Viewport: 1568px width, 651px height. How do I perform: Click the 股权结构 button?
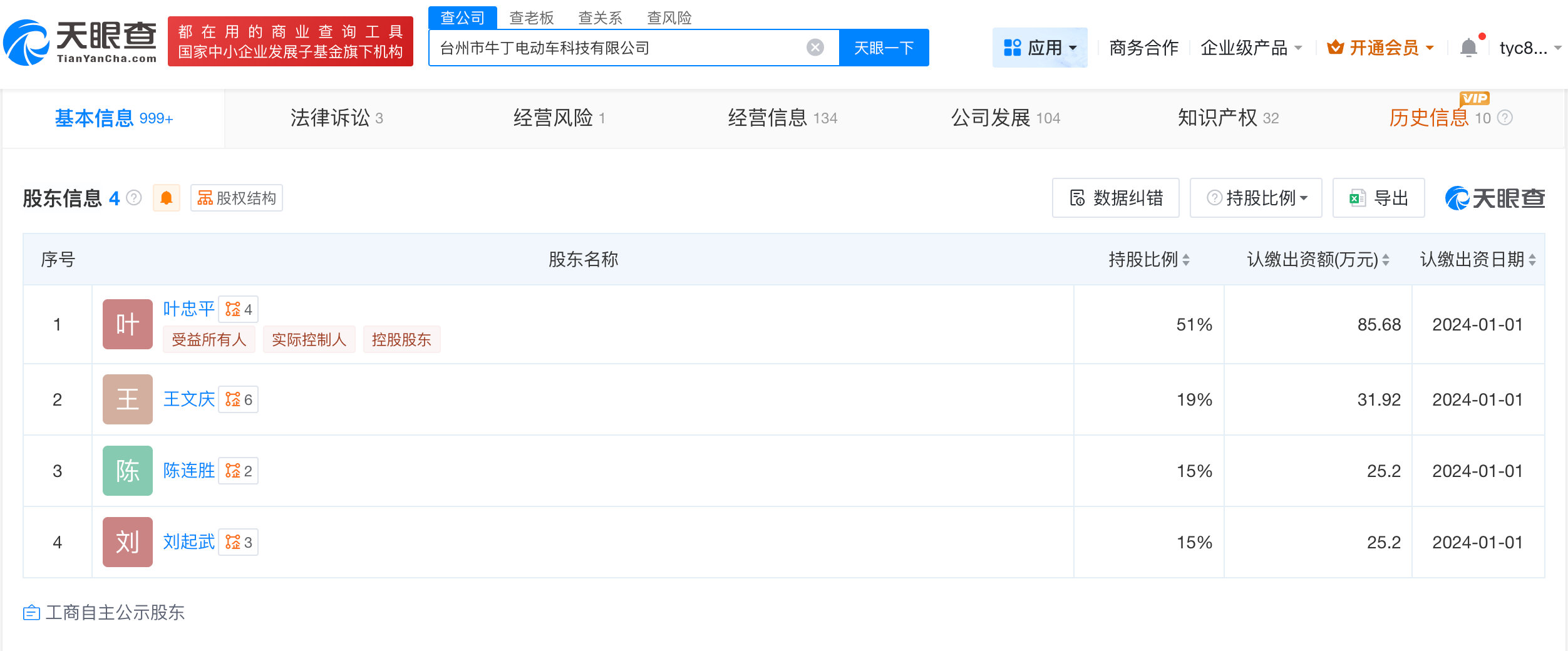pos(237,198)
